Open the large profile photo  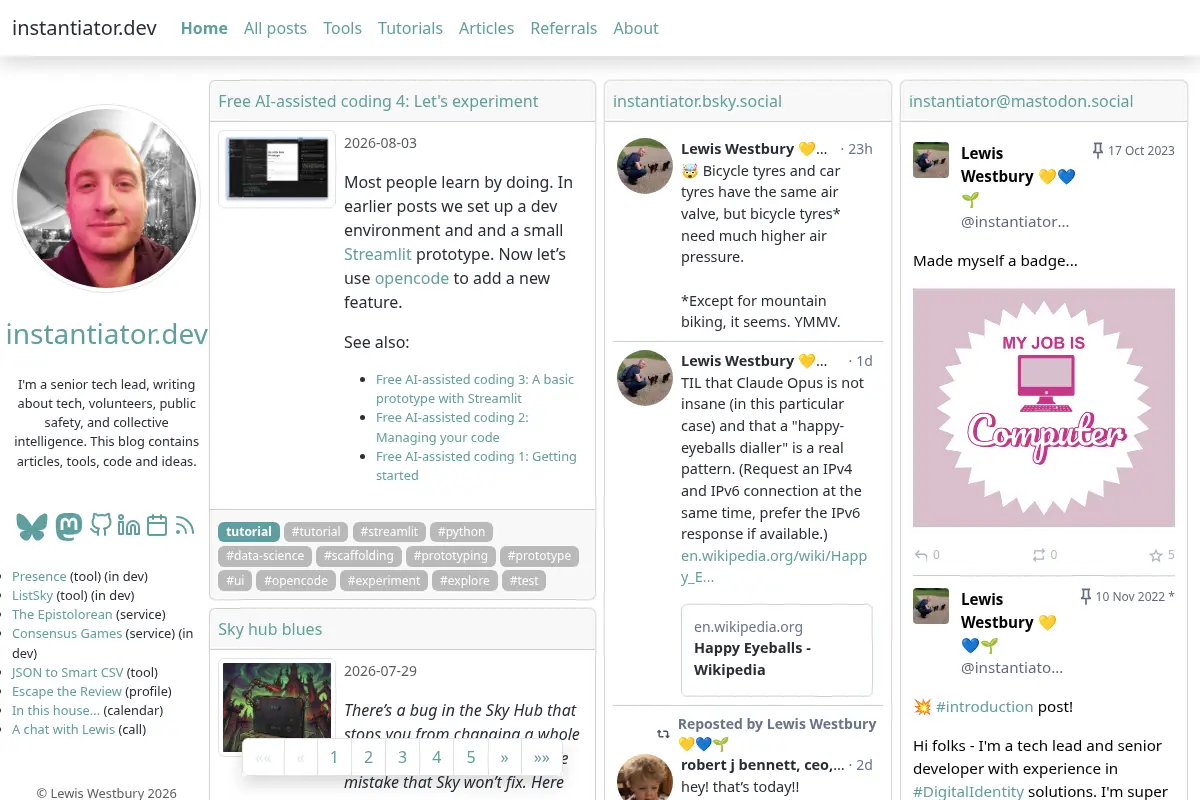tap(106, 199)
